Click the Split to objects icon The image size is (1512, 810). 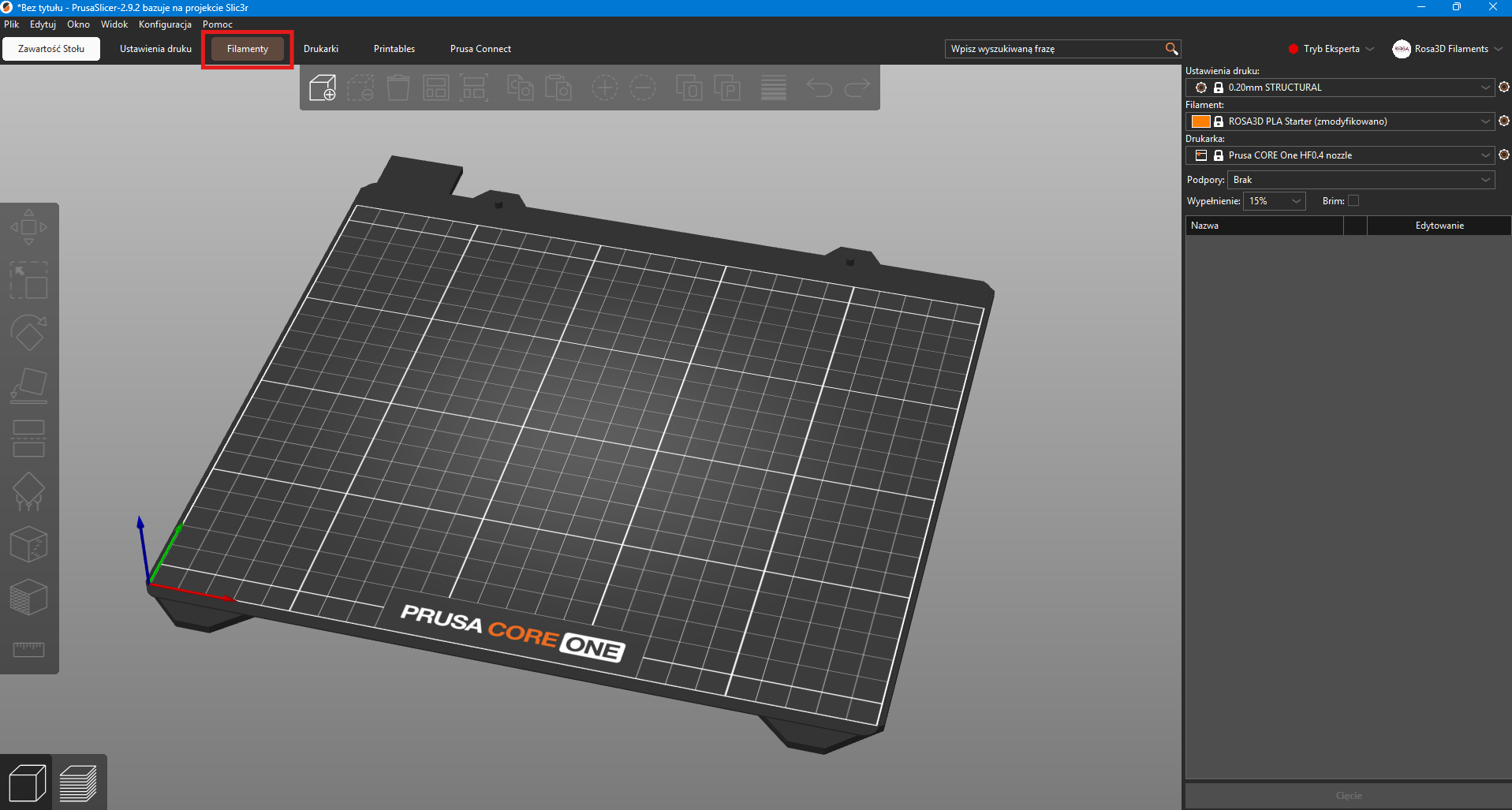coord(689,88)
